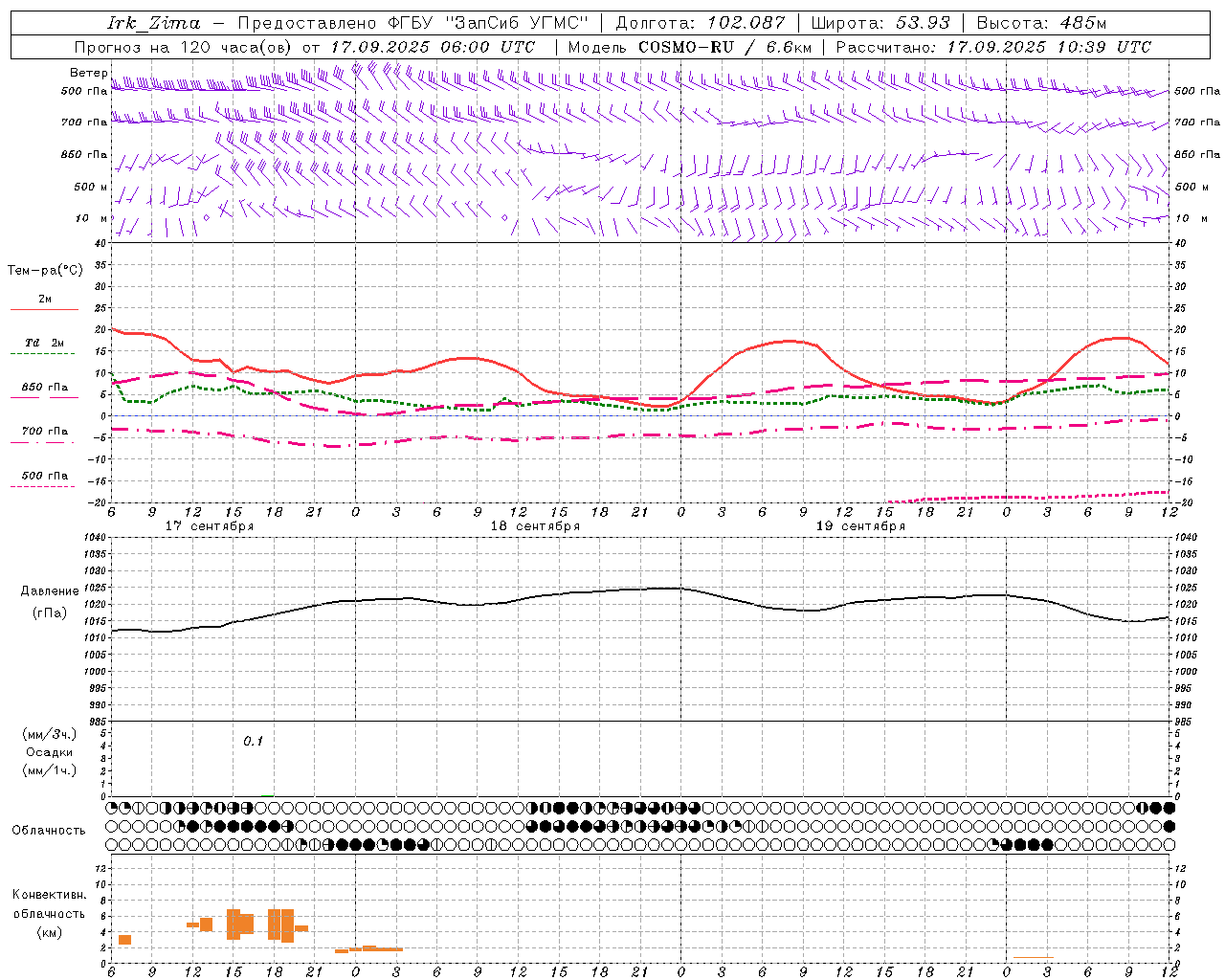Click the latitude value Широта: 53.93
Image resolution: width=1225 pixels, height=980 pixels.
pos(880,23)
